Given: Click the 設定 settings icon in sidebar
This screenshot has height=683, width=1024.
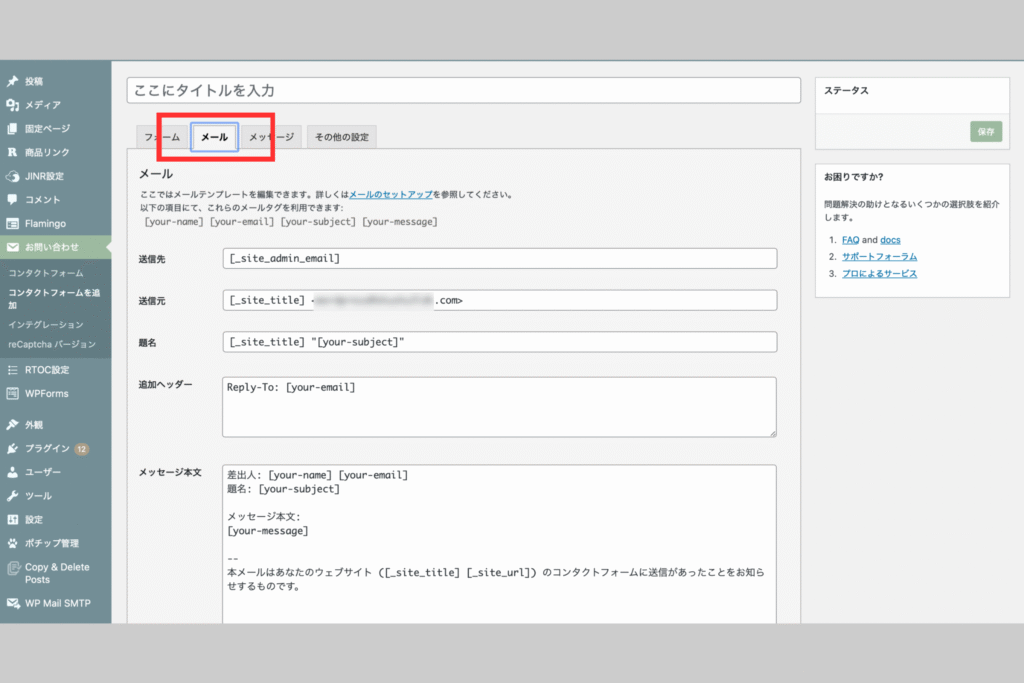Looking at the screenshot, I should coord(12,520).
